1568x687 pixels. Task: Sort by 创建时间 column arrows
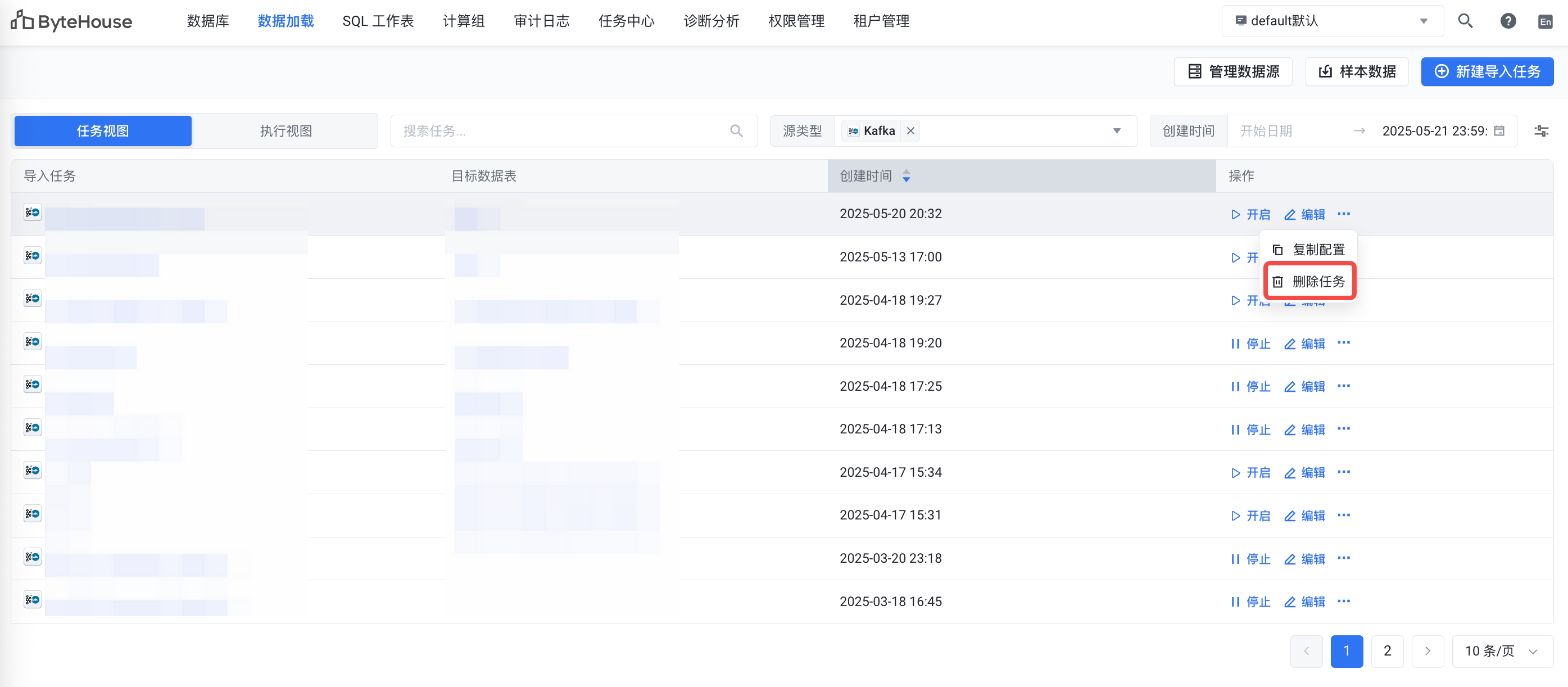coord(906,176)
